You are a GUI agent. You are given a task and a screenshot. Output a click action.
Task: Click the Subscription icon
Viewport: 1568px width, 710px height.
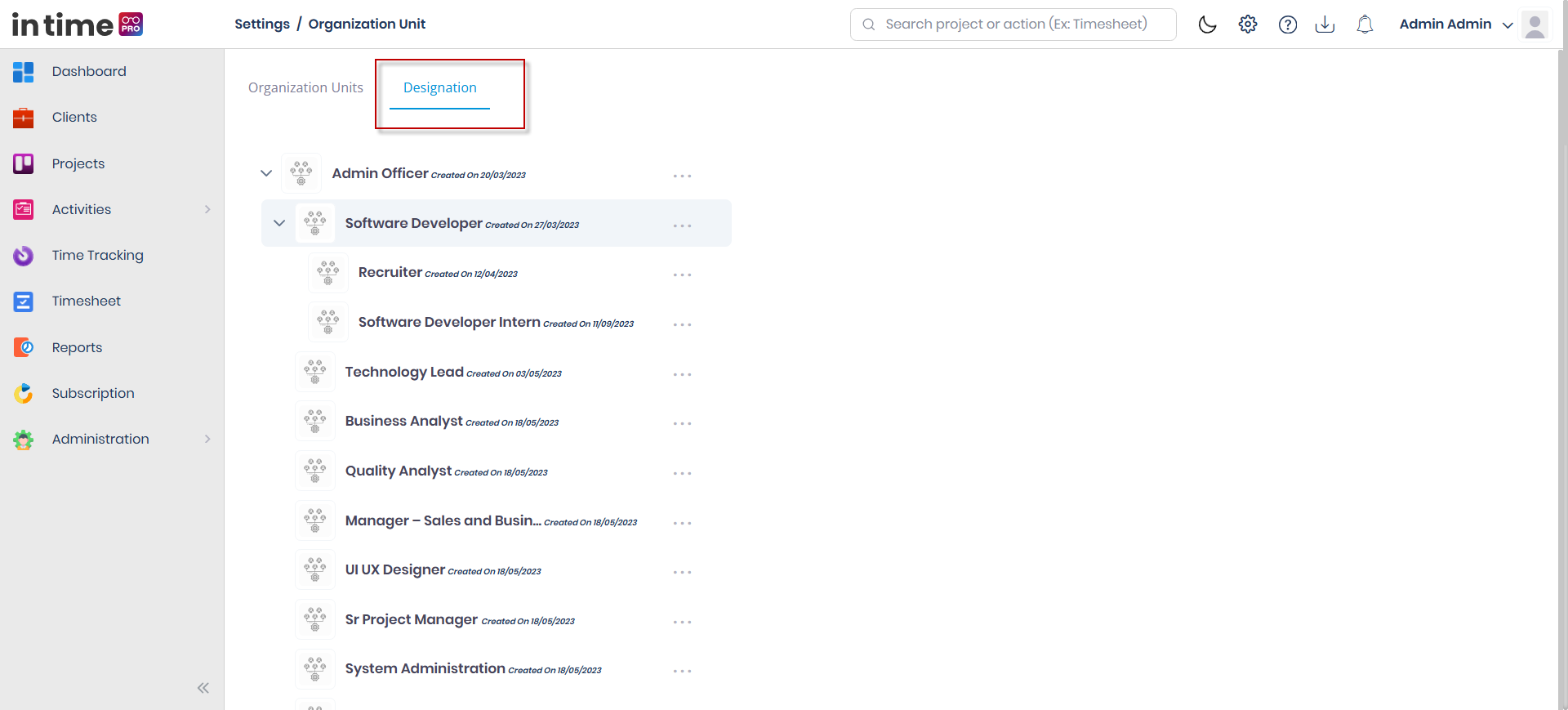(x=24, y=394)
